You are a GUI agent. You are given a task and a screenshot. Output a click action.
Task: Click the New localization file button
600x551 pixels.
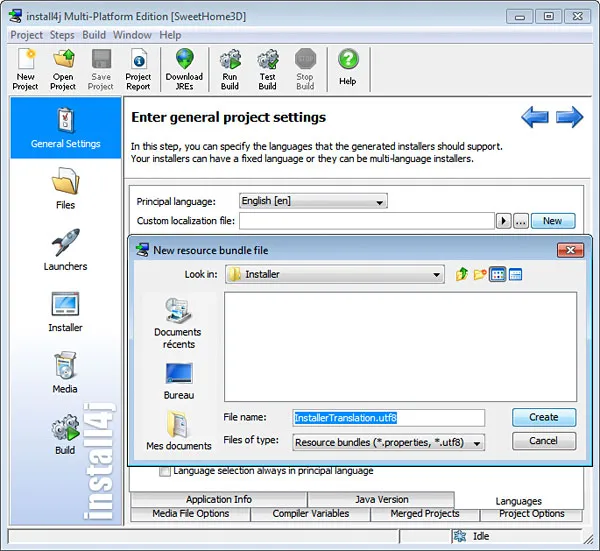point(553,221)
